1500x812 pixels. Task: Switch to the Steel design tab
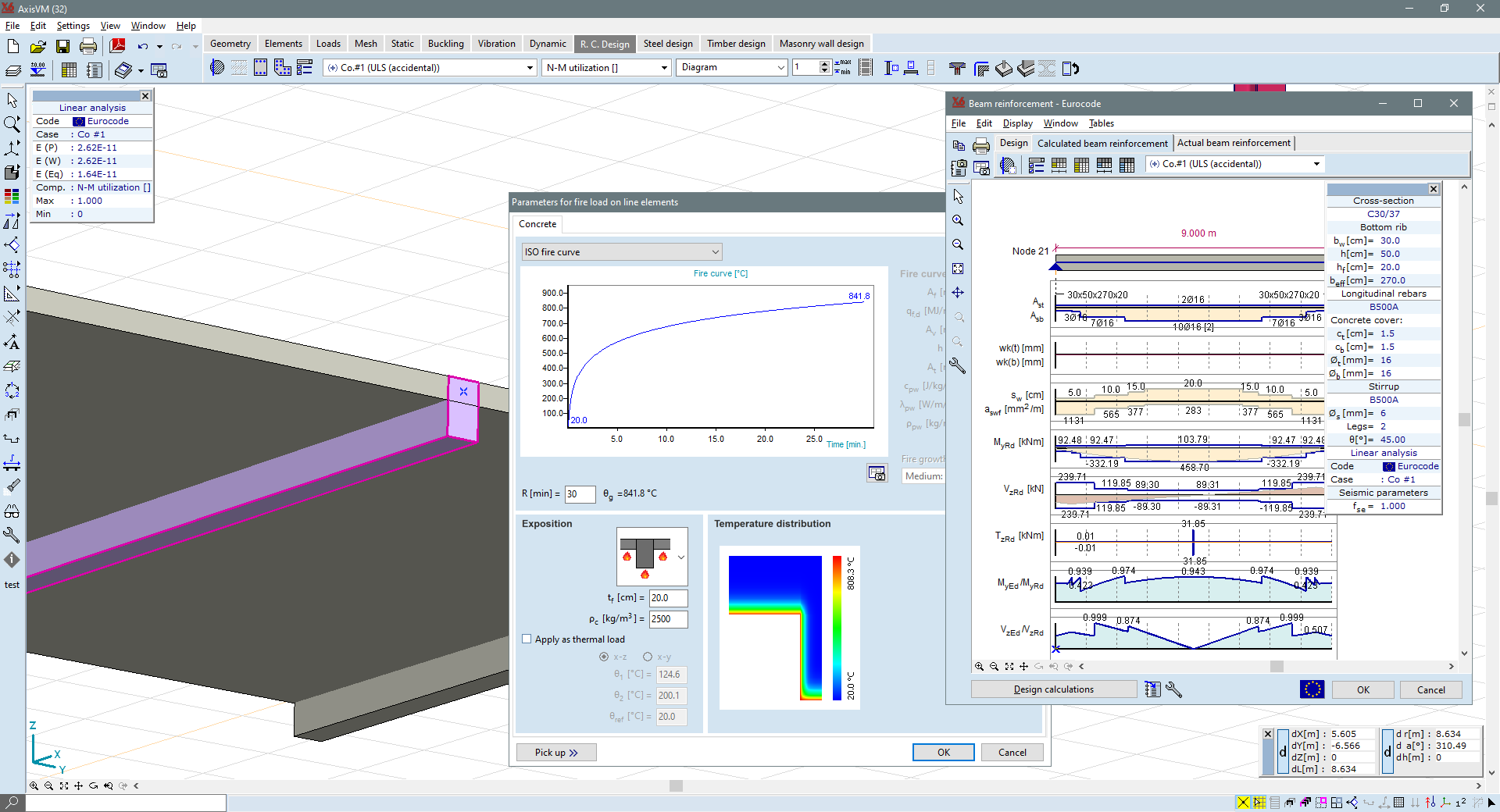pyautogui.click(x=668, y=44)
